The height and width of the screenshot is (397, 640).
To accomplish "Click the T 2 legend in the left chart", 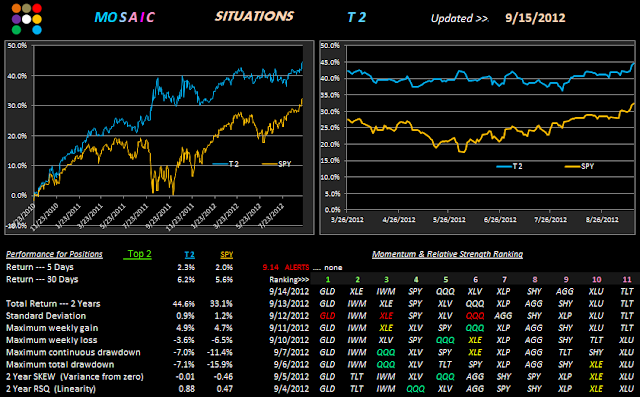I will [x=226, y=164].
